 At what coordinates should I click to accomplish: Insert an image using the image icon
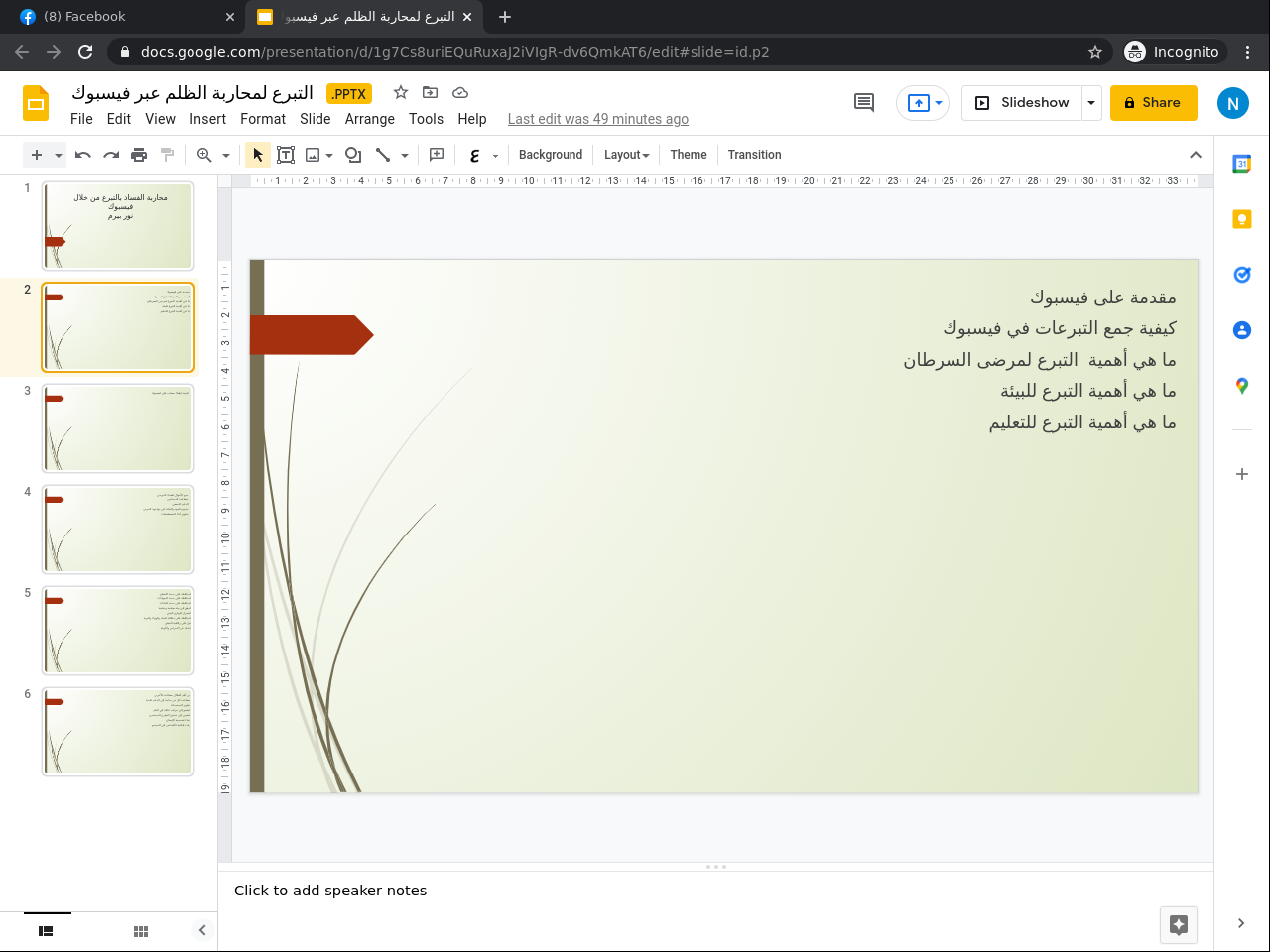[313, 155]
